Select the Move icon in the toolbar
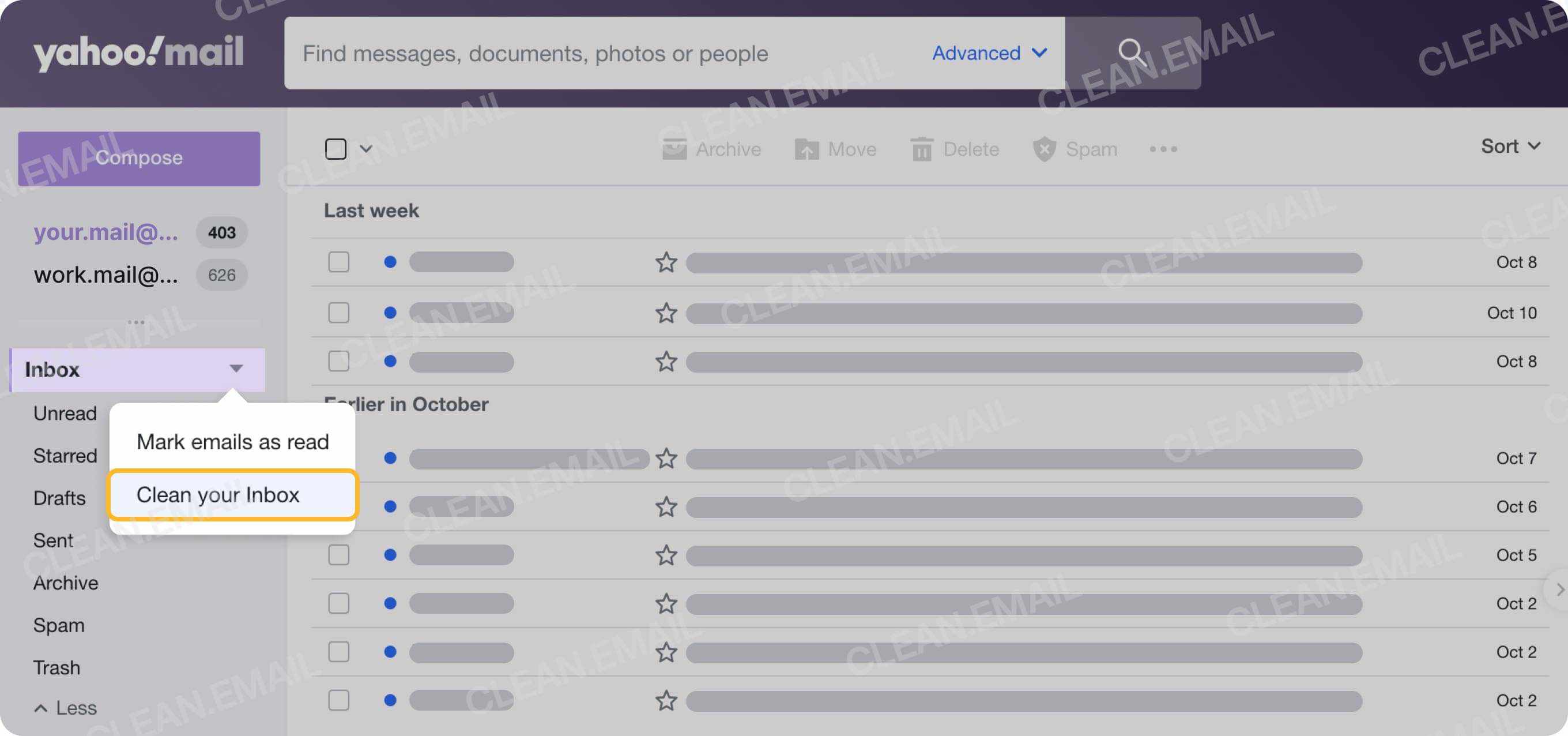 tap(808, 149)
